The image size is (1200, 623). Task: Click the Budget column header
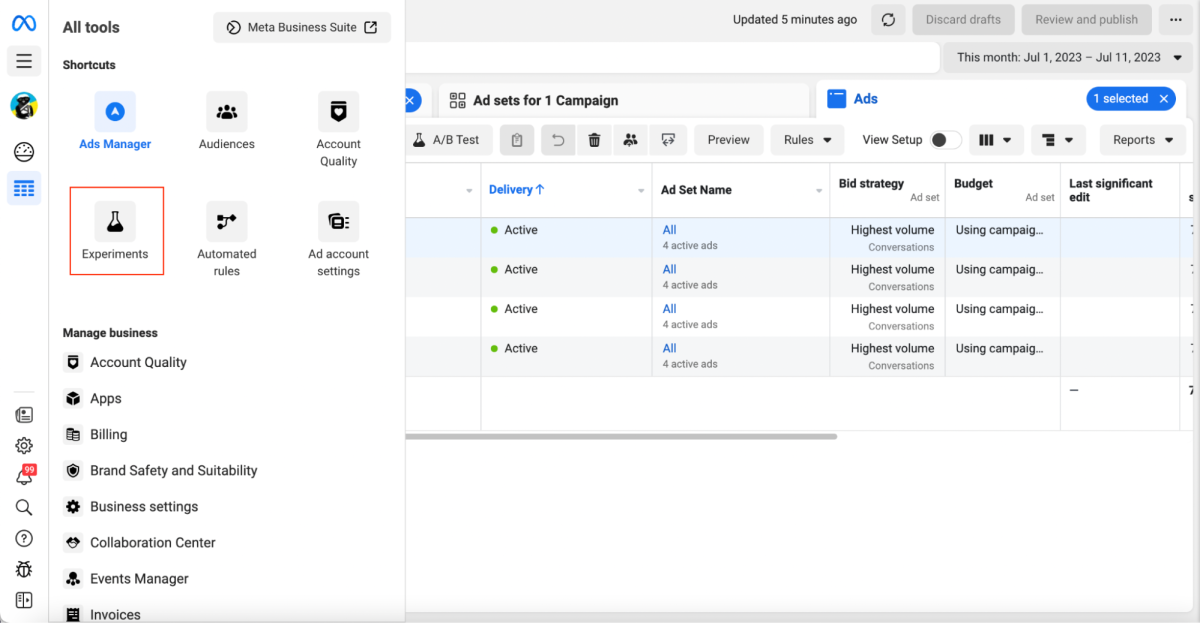click(973, 184)
